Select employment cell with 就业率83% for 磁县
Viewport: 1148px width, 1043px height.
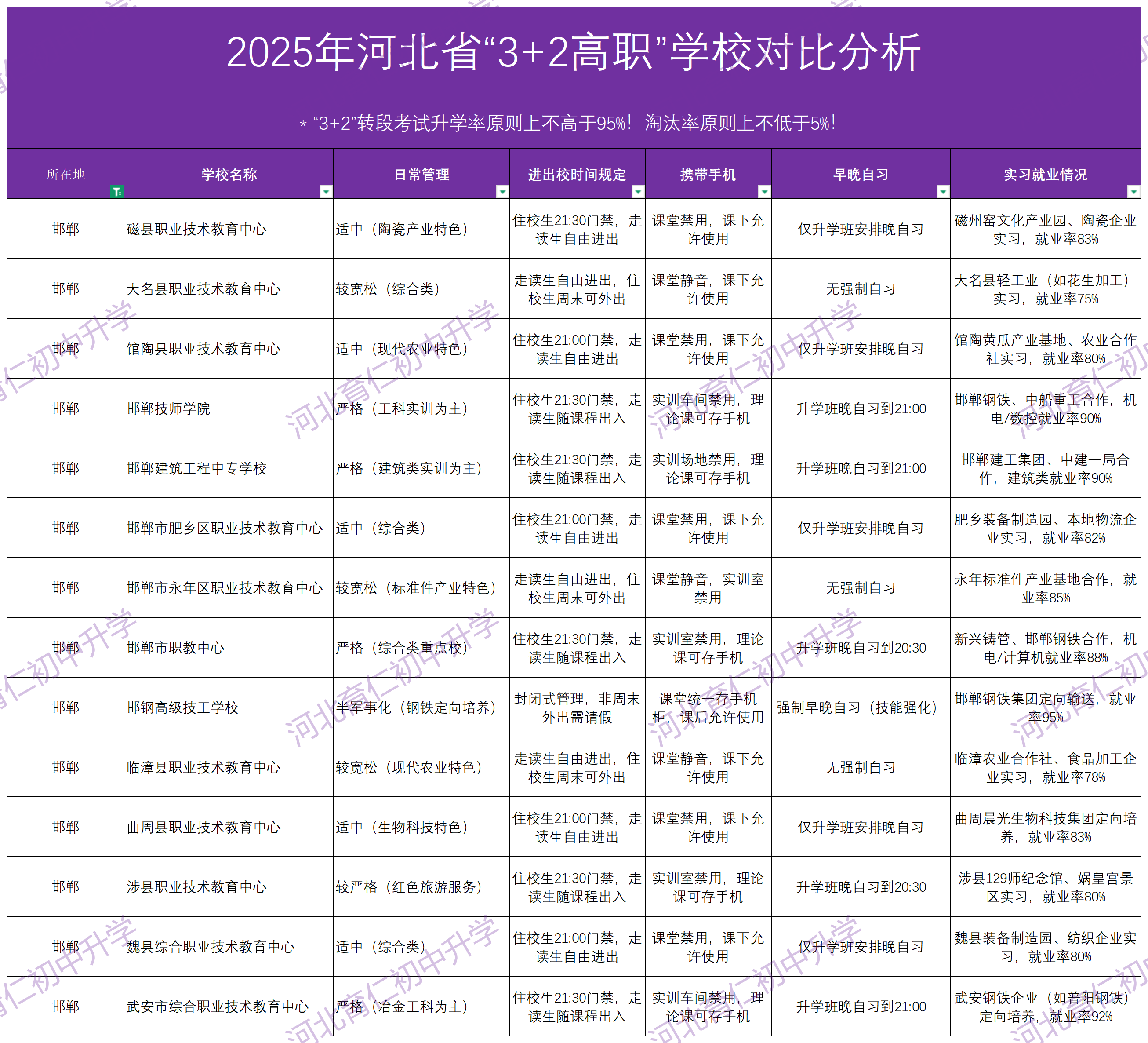coord(1046,229)
